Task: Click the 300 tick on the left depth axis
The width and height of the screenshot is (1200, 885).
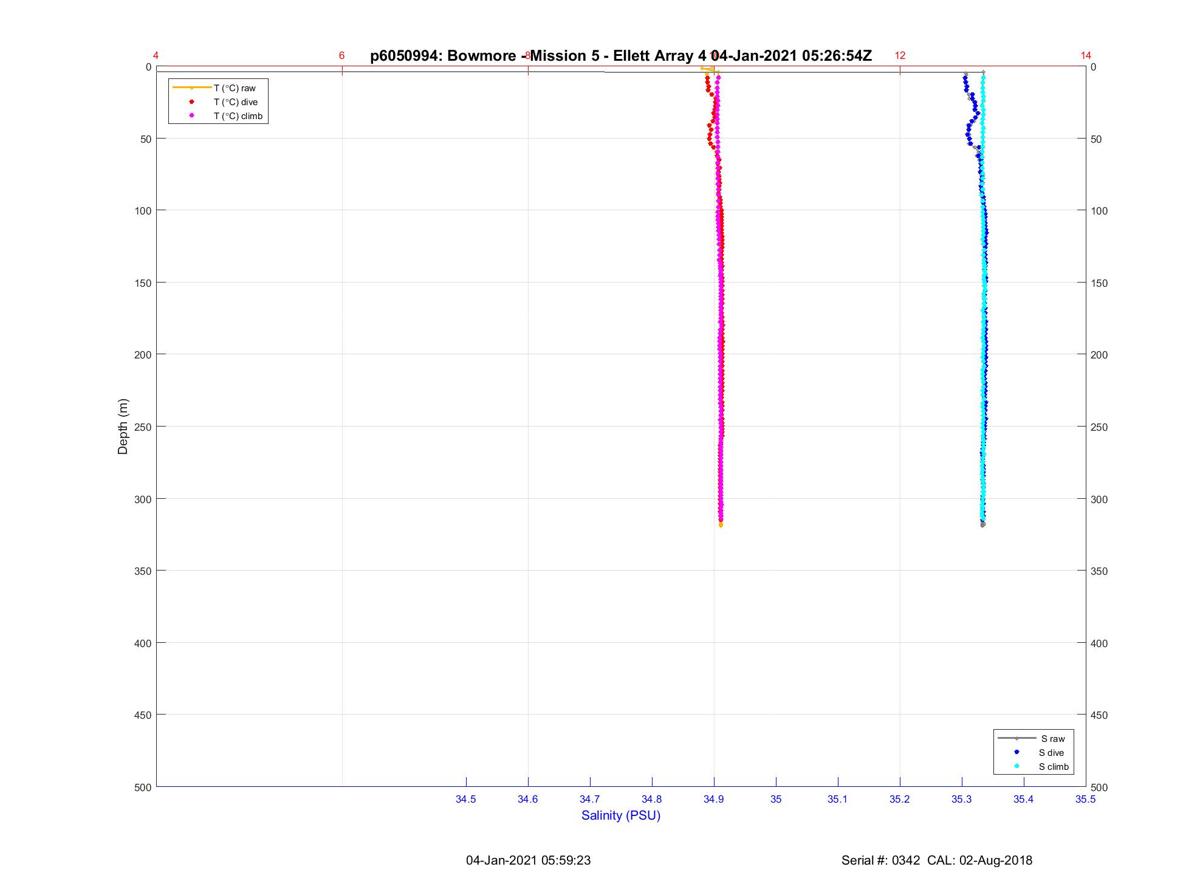Action: tap(142, 499)
